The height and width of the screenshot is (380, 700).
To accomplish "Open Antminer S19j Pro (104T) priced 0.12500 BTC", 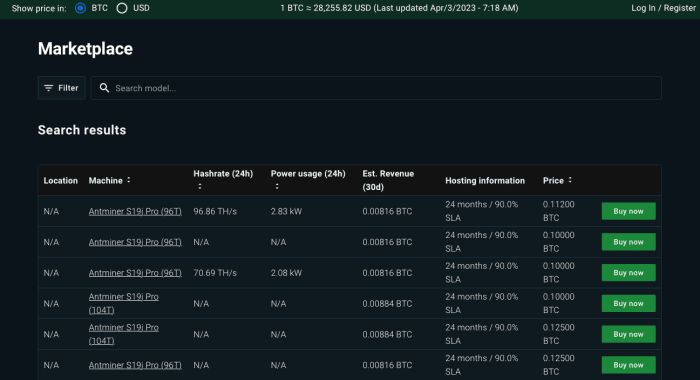I will tap(124, 334).
